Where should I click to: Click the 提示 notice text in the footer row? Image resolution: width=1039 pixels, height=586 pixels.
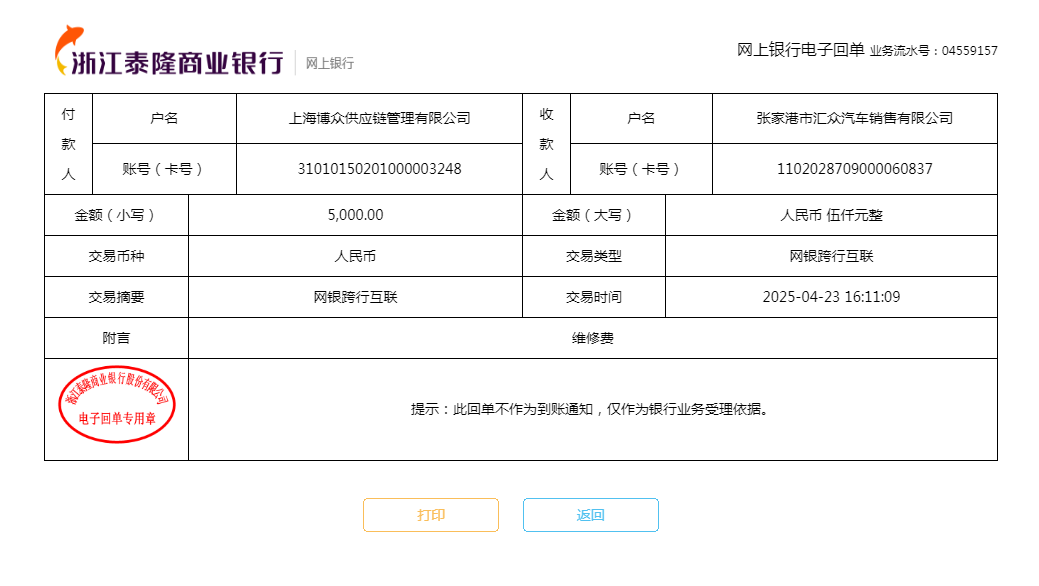tap(592, 409)
